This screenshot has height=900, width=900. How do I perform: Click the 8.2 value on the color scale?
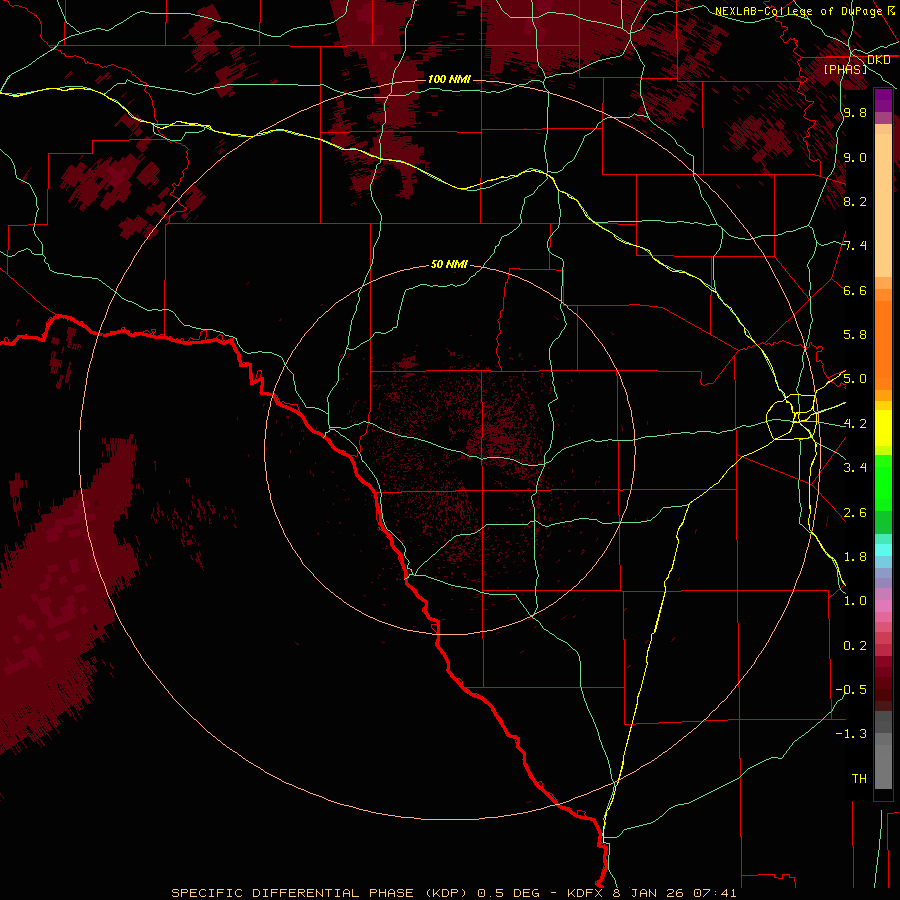855,201
